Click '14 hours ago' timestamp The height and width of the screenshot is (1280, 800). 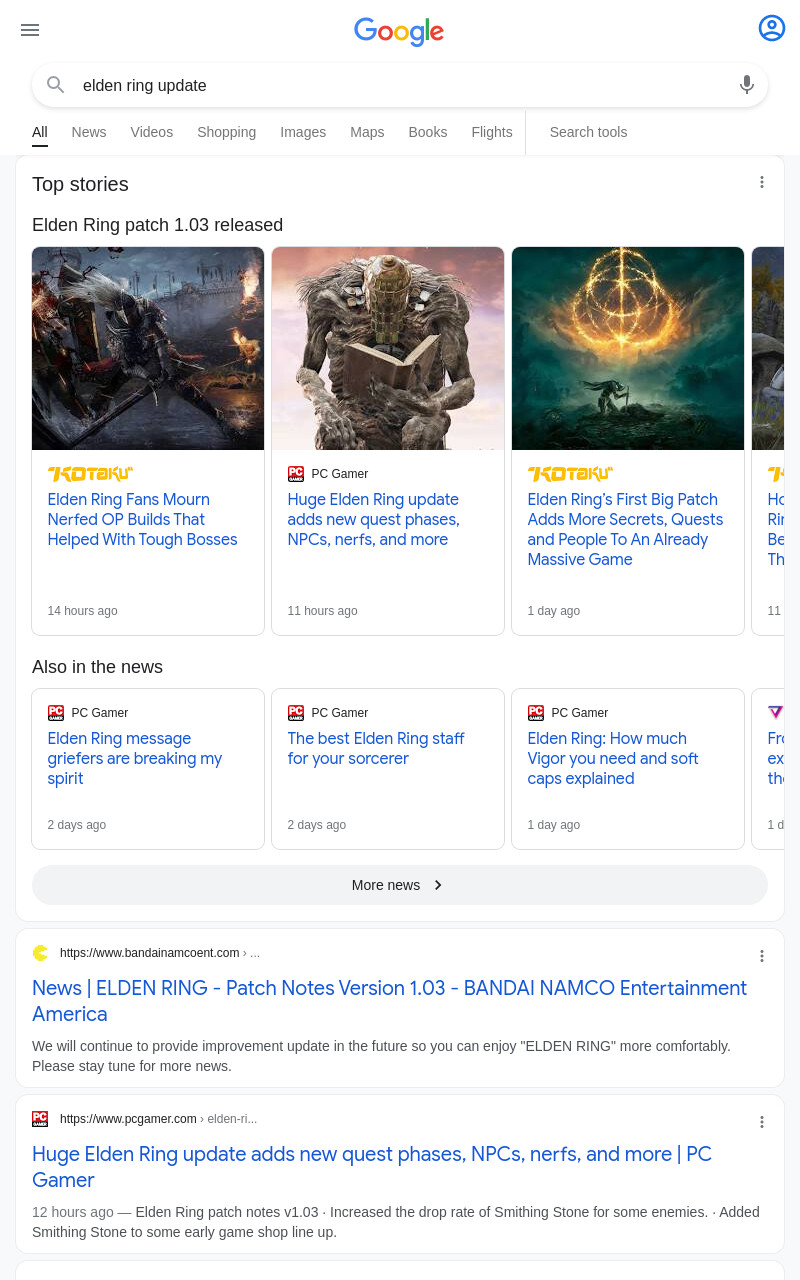[83, 611]
